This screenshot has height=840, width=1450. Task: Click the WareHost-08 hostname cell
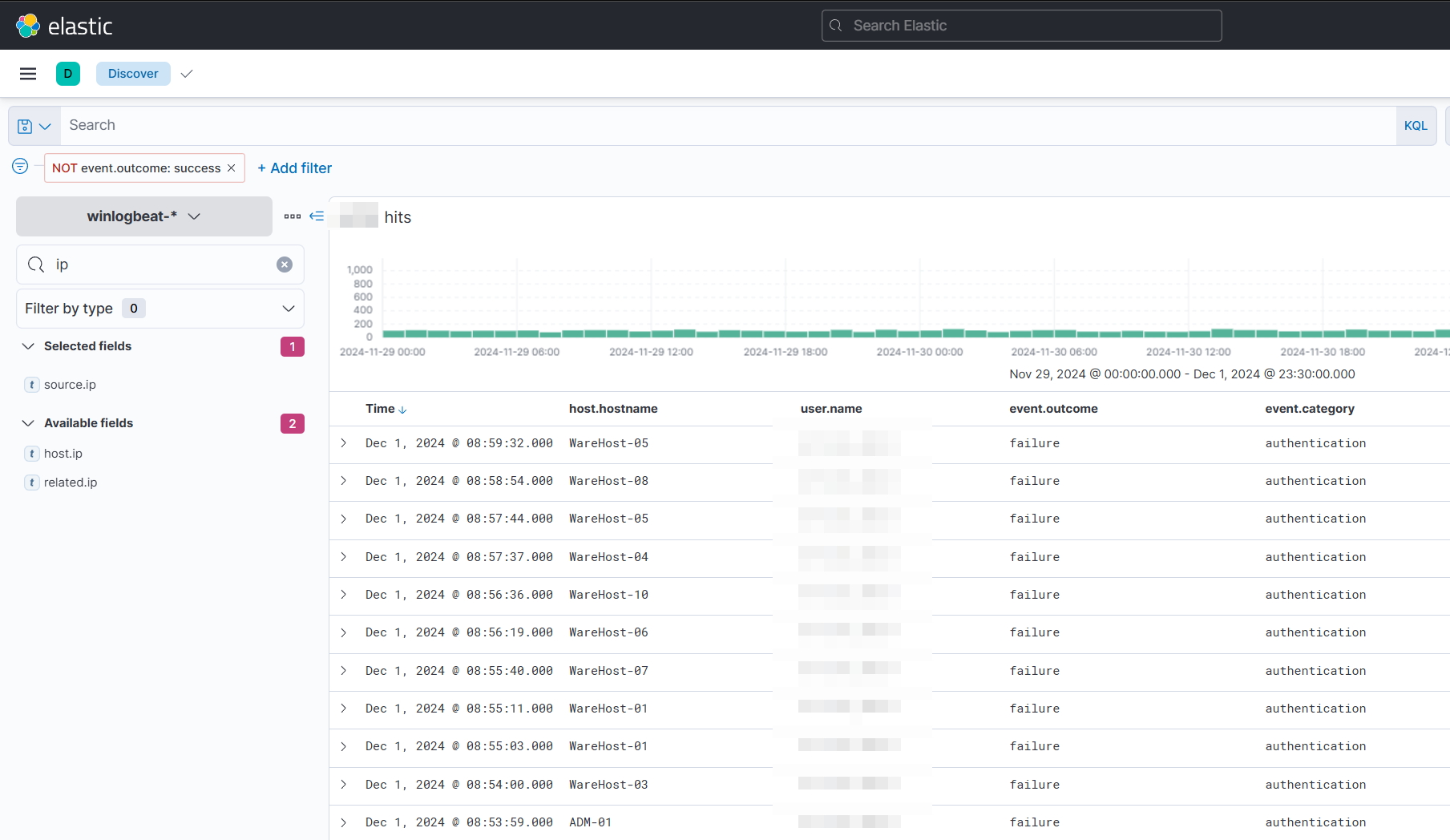pos(608,481)
